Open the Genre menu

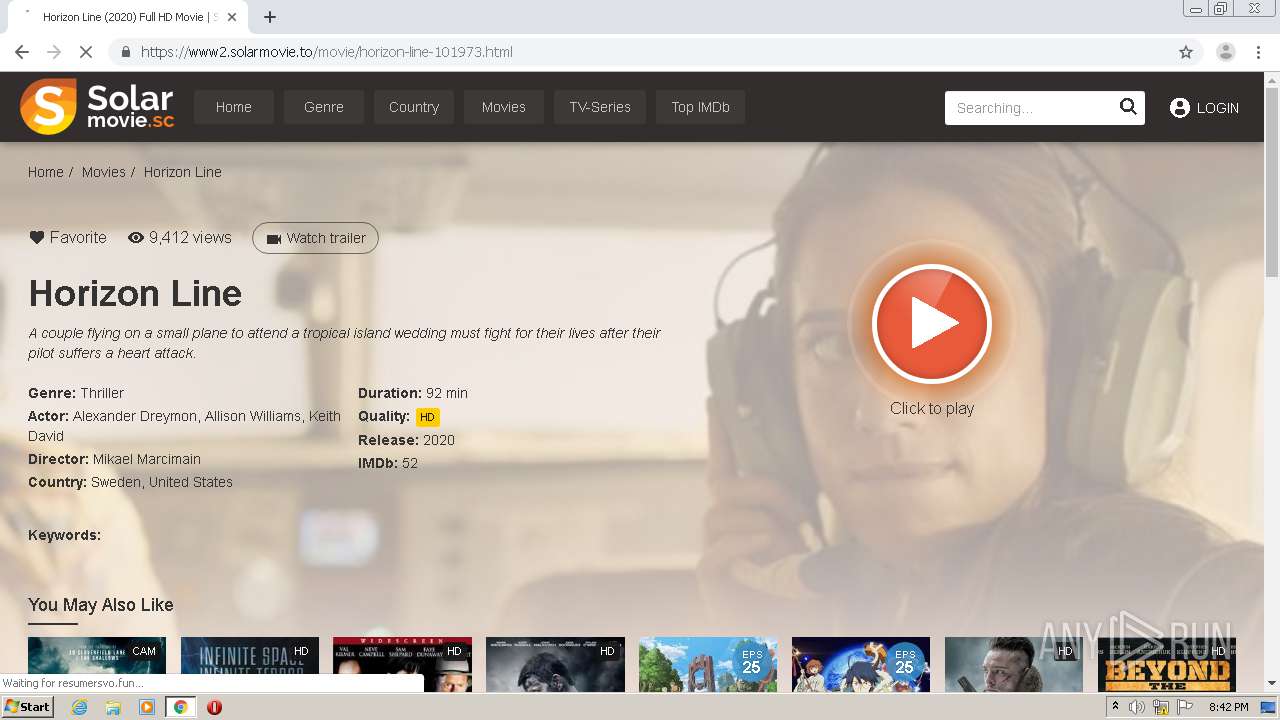[x=324, y=107]
